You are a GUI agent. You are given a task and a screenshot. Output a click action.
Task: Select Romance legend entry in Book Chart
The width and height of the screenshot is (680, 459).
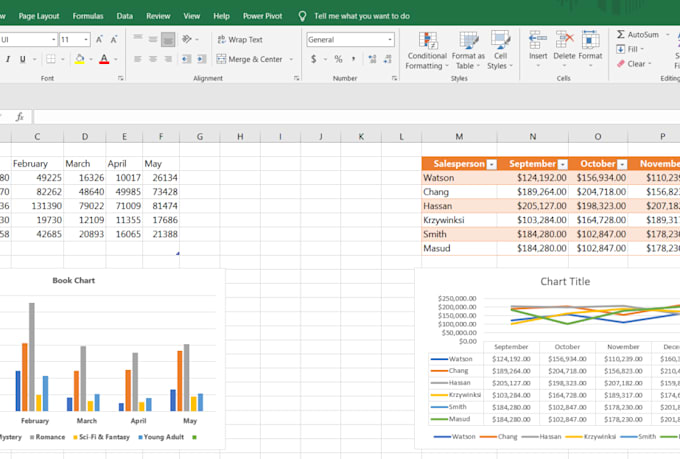(47, 437)
